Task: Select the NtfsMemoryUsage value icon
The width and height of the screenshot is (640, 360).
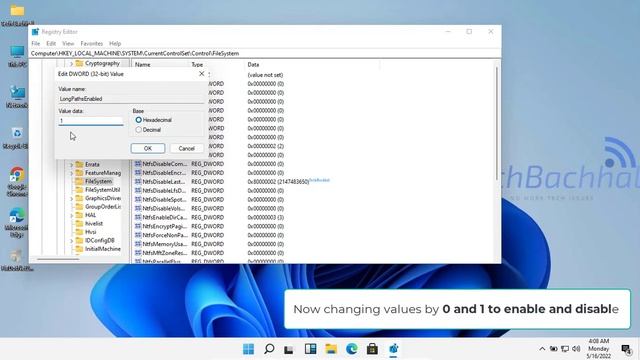Action: tap(138, 244)
